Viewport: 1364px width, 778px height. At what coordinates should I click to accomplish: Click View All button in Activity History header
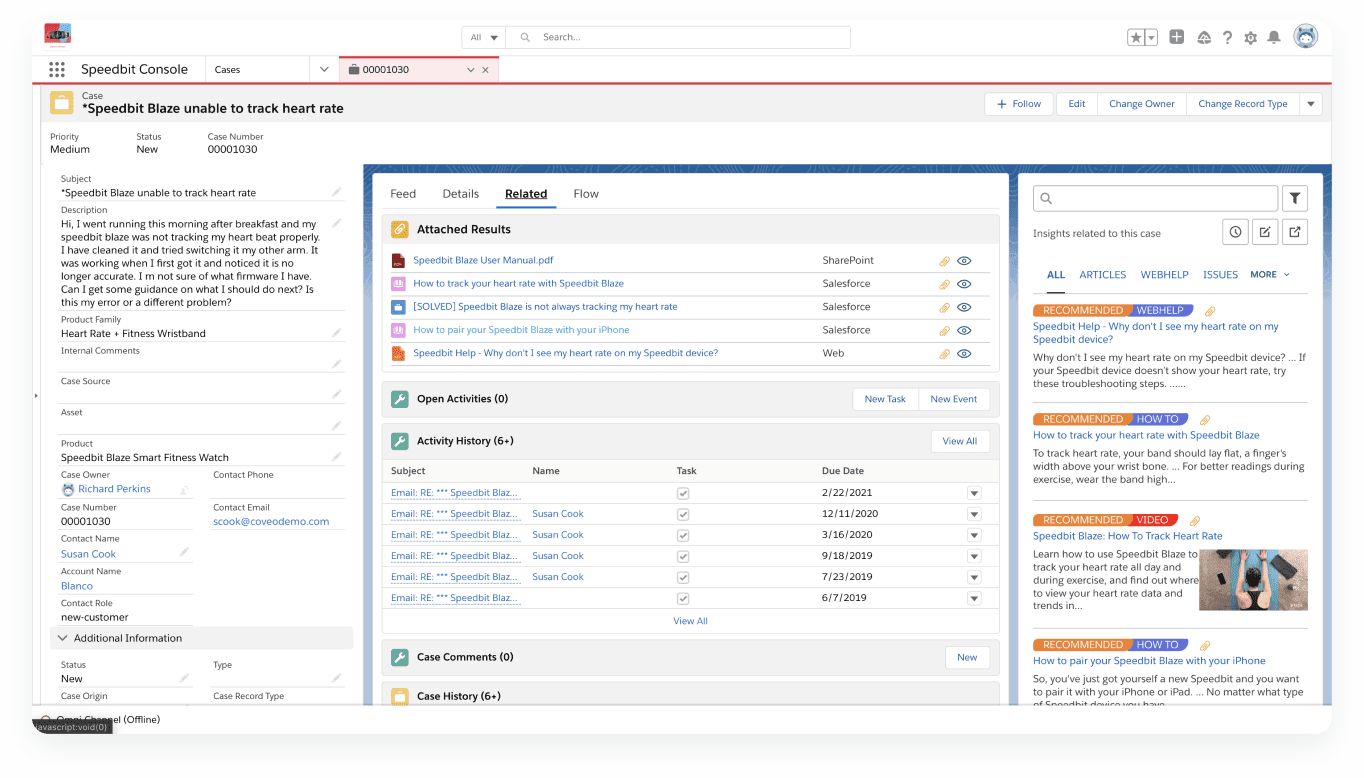pos(960,441)
